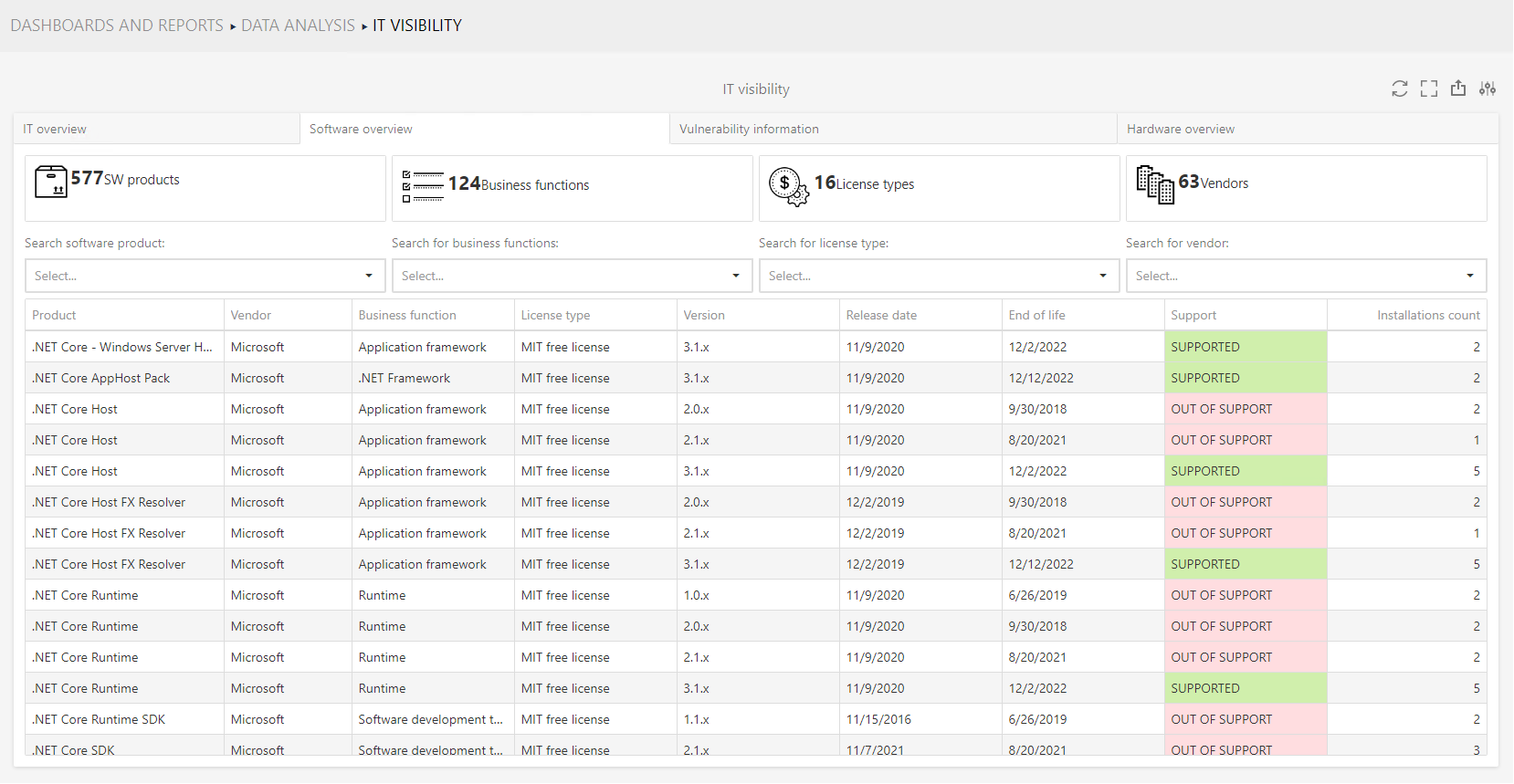This screenshot has height=784, width=1514.
Task: Open dashboard filter settings sliders icon
Action: click(1488, 89)
